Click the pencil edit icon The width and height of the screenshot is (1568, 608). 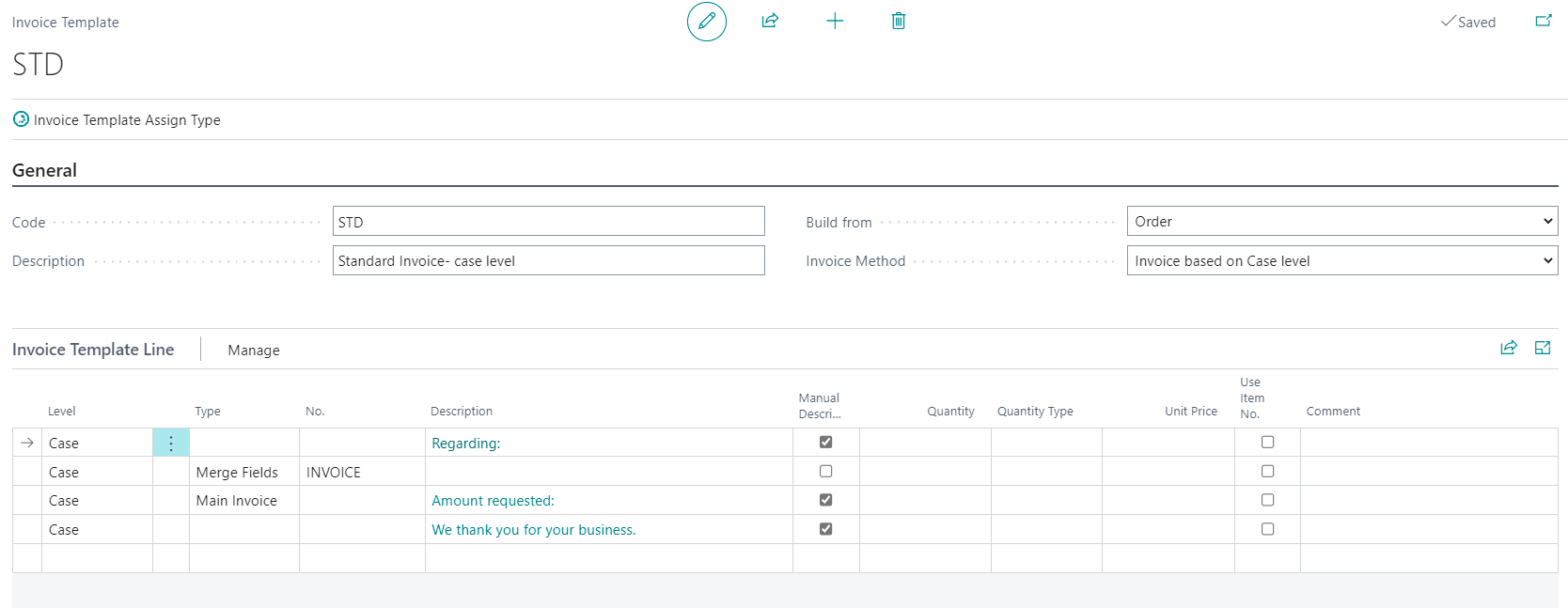(x=707, y=22)
